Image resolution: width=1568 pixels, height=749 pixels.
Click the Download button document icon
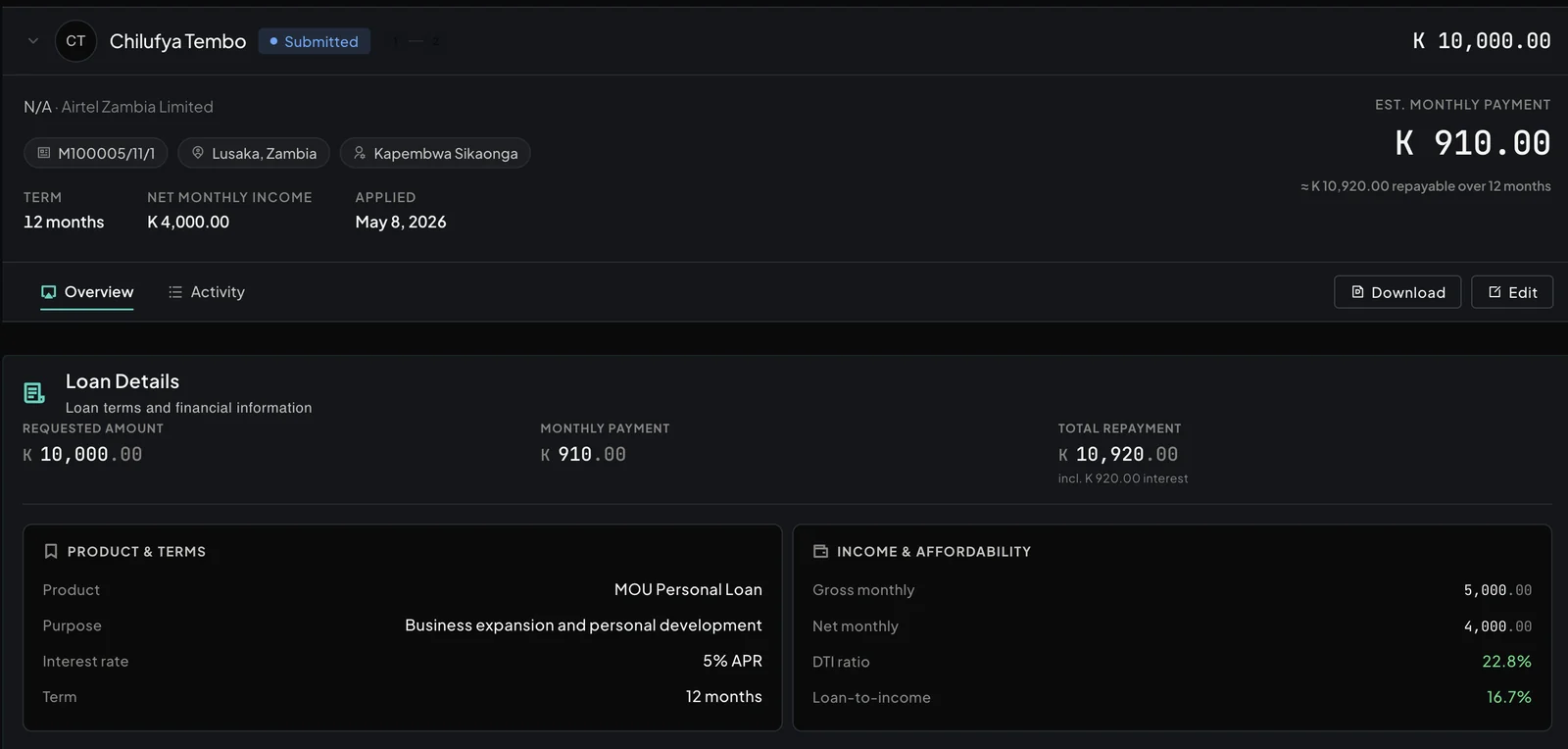[1357, 292]
